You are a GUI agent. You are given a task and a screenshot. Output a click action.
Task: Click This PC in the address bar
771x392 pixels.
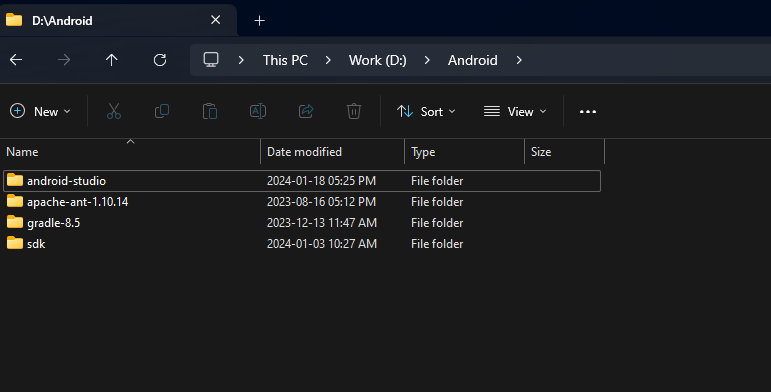(285, 60)
